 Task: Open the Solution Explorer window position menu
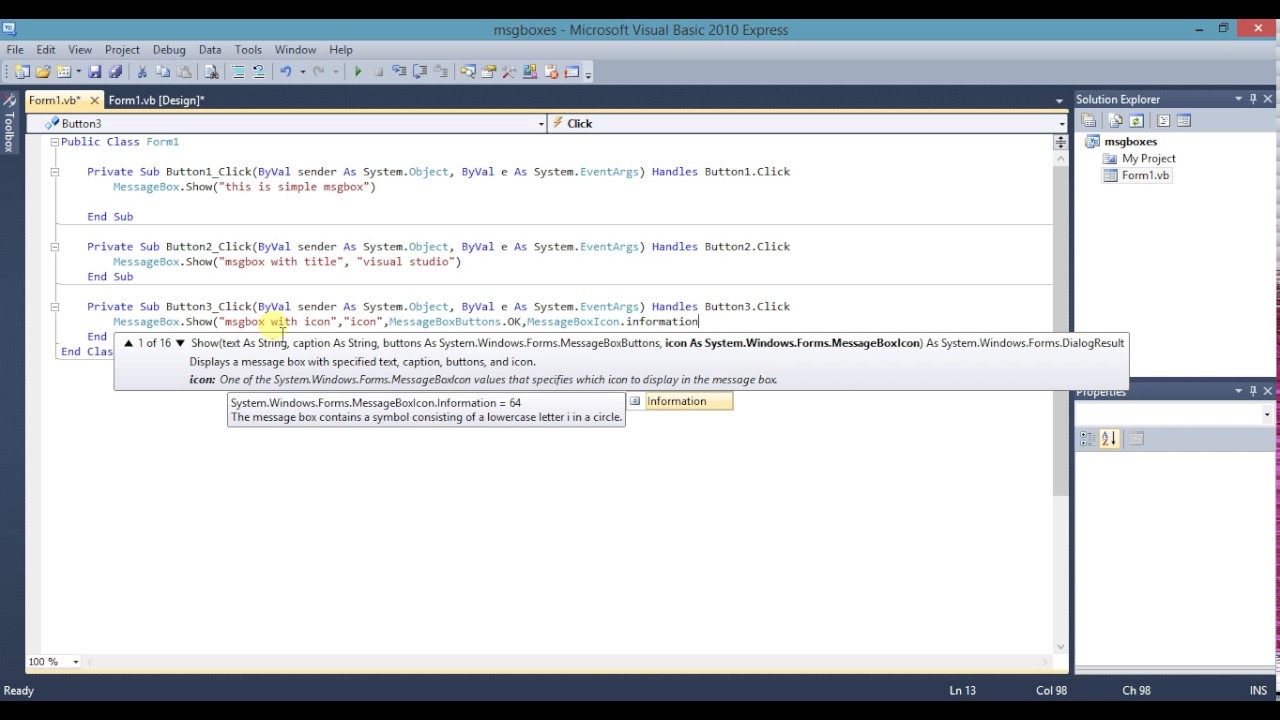click(1238, 99)
